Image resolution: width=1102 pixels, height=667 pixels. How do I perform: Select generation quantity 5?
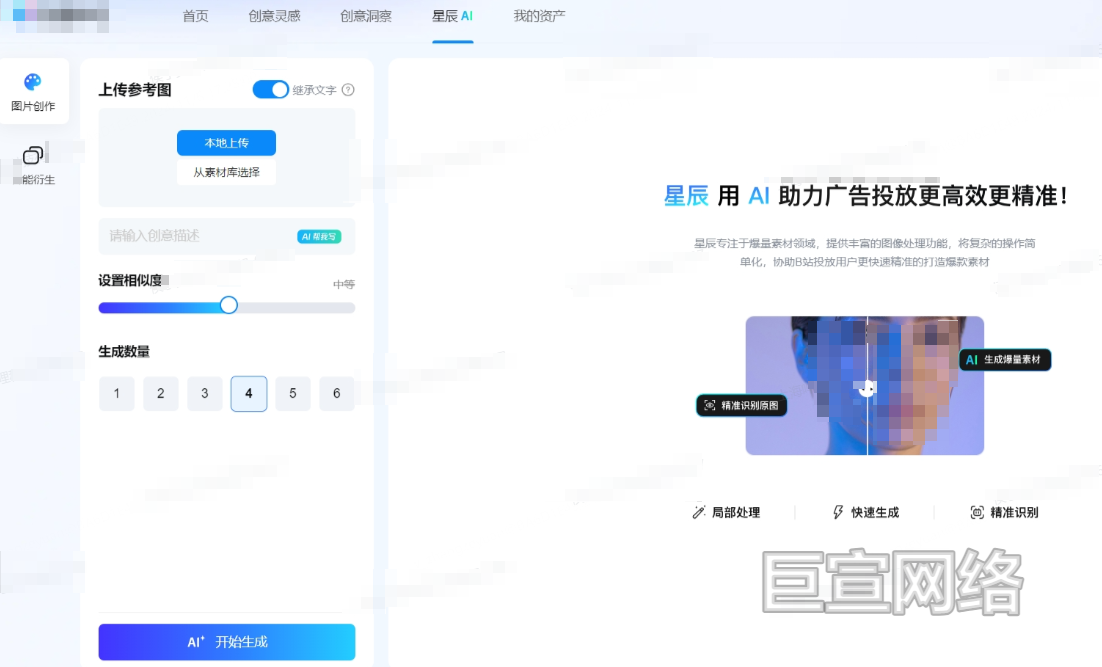click(x=293, y=394)
